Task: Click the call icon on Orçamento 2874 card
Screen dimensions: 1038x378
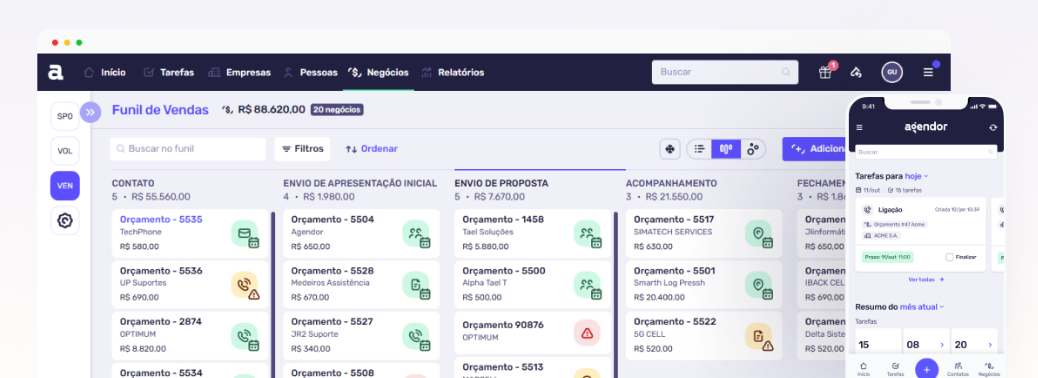Action: pyautogui.click(x=245, y=336)
